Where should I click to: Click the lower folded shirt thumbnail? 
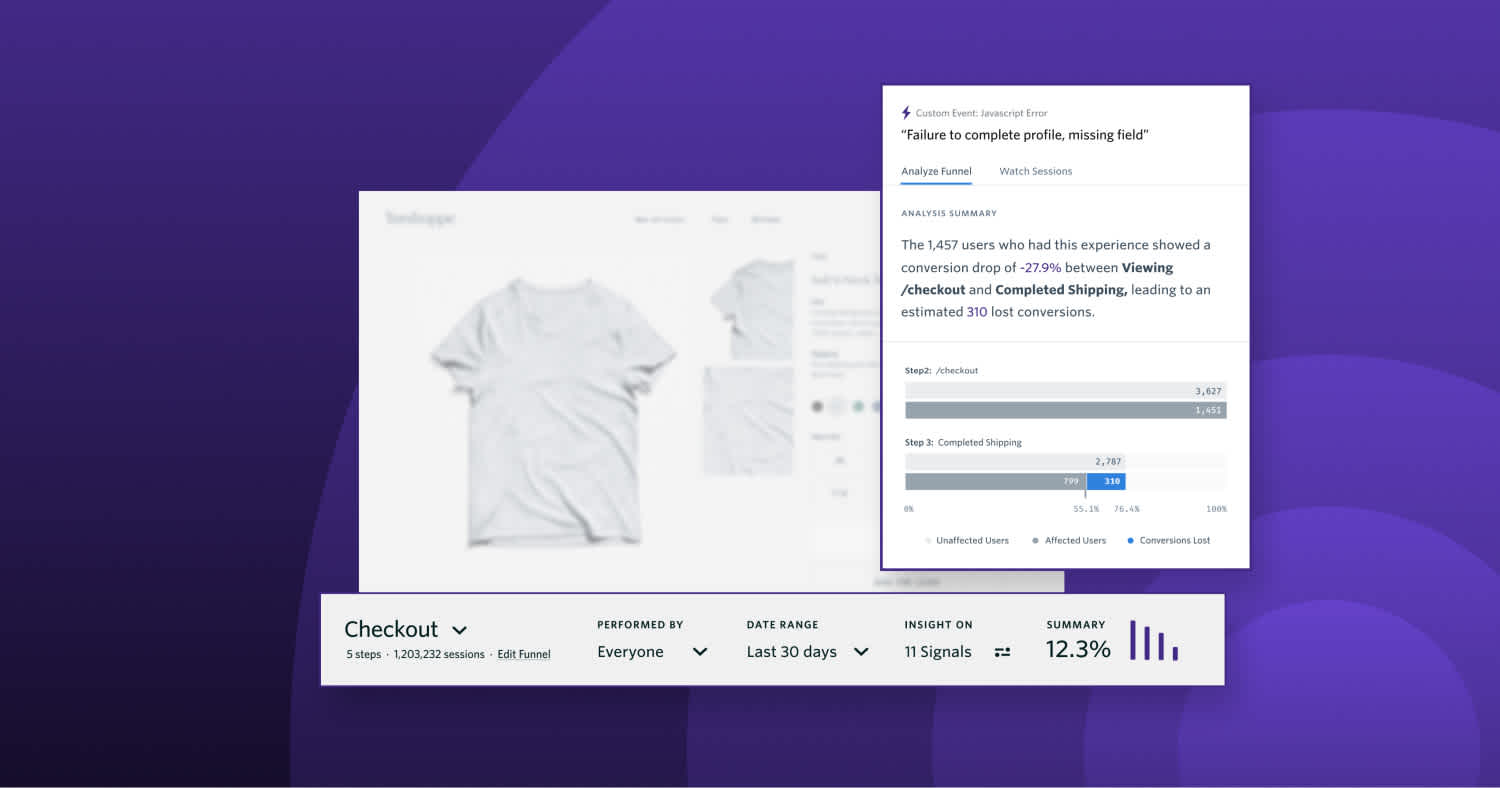coord(748,420)
